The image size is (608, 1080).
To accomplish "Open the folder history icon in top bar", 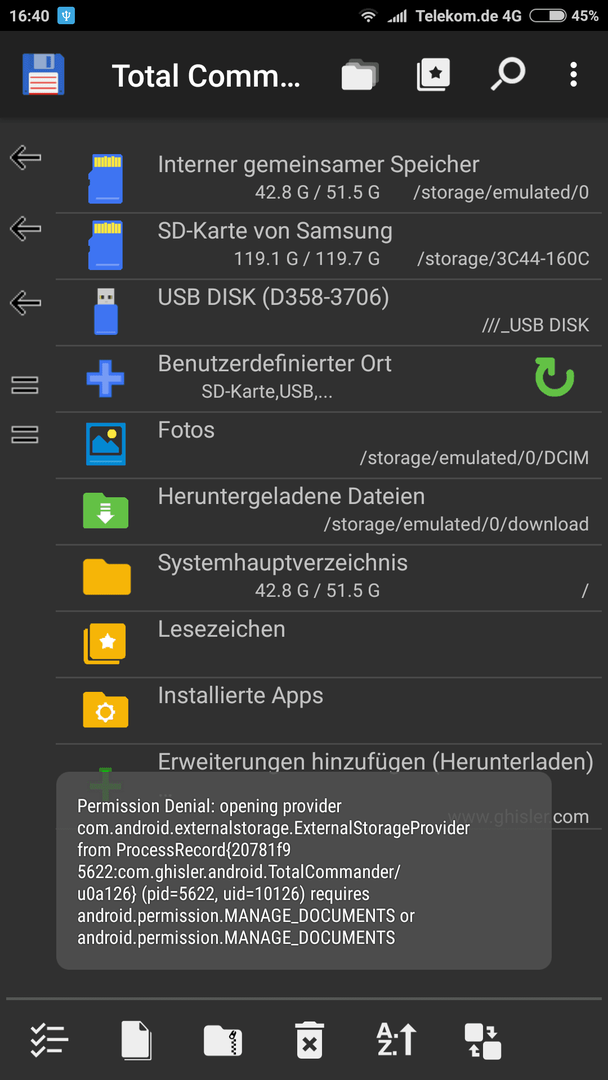I will (360, 74).
